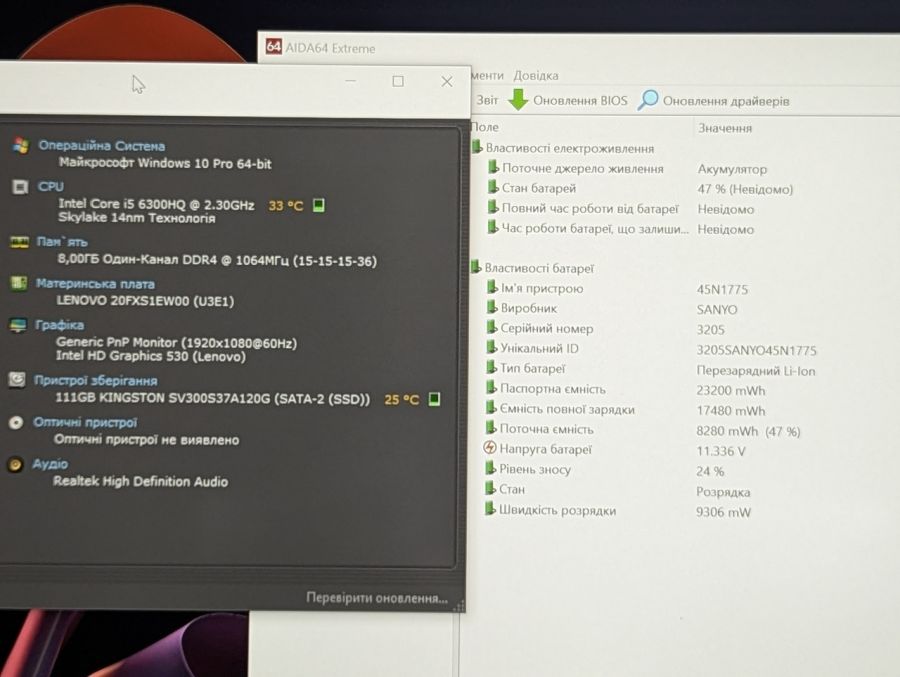Click the Виробник row icon

(x=492, y=307)
